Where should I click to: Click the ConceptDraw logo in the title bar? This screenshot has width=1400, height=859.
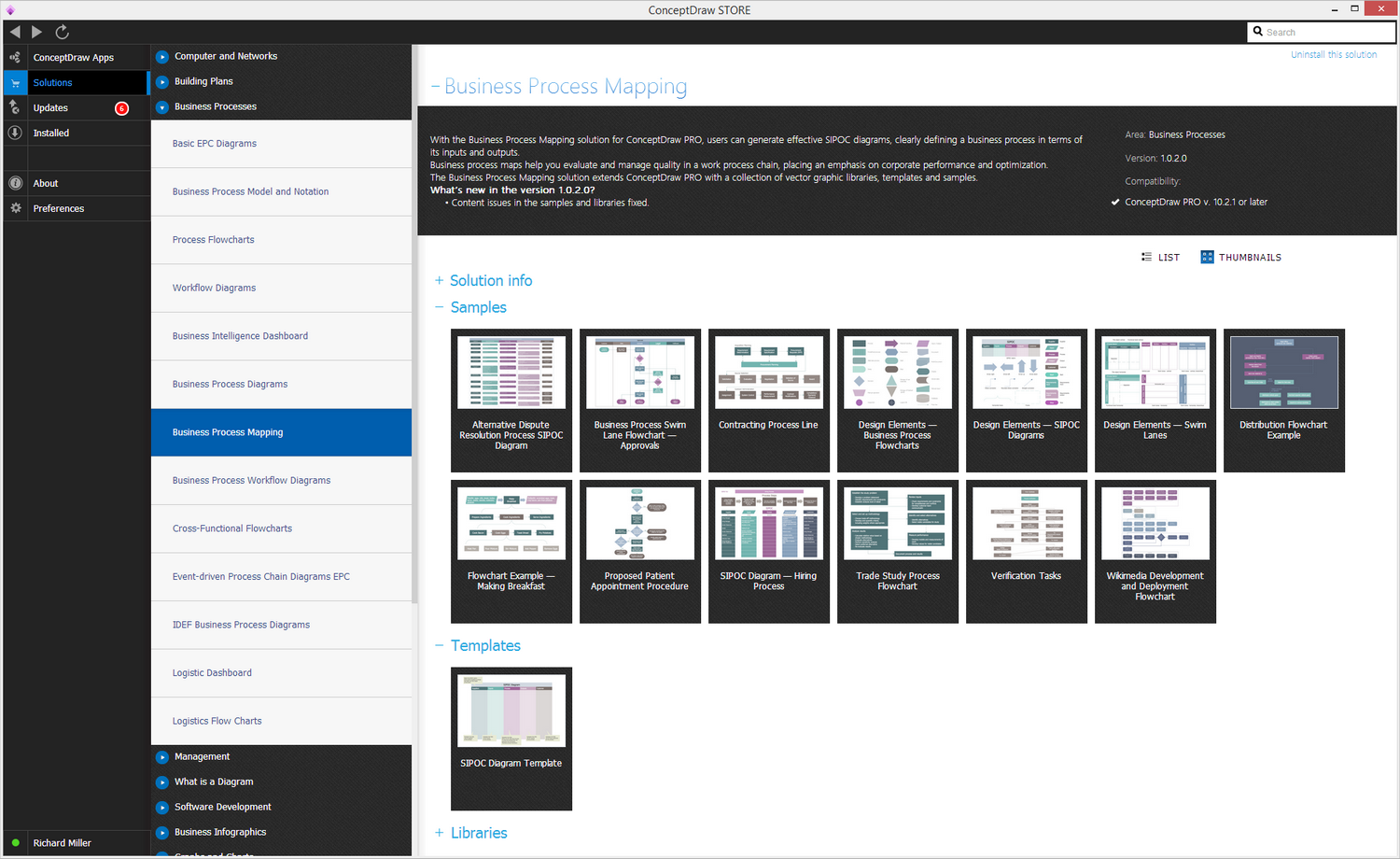(x=10, y=10)
